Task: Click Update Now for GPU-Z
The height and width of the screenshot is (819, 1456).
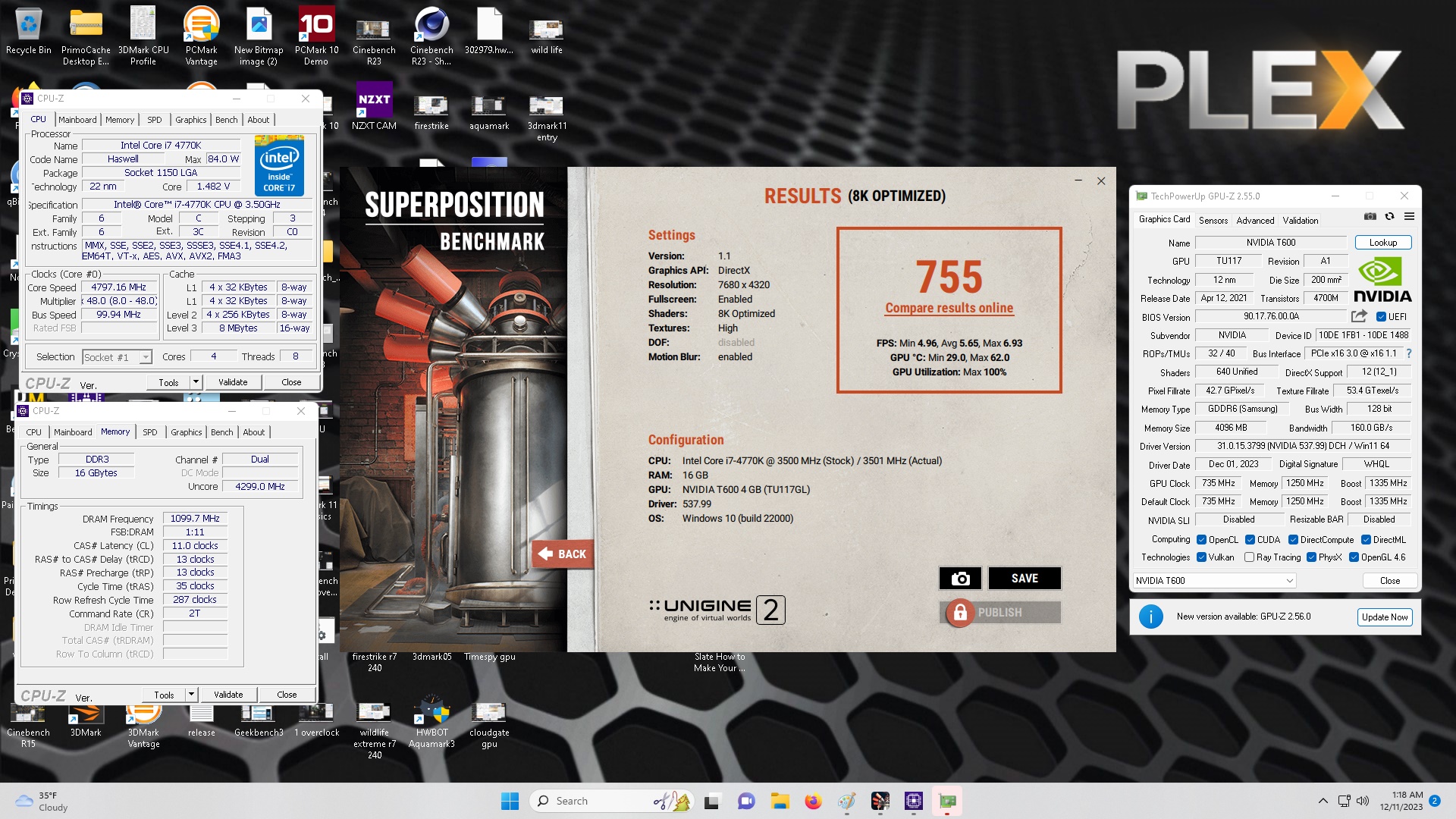Action: click(x=1385, y=617)
